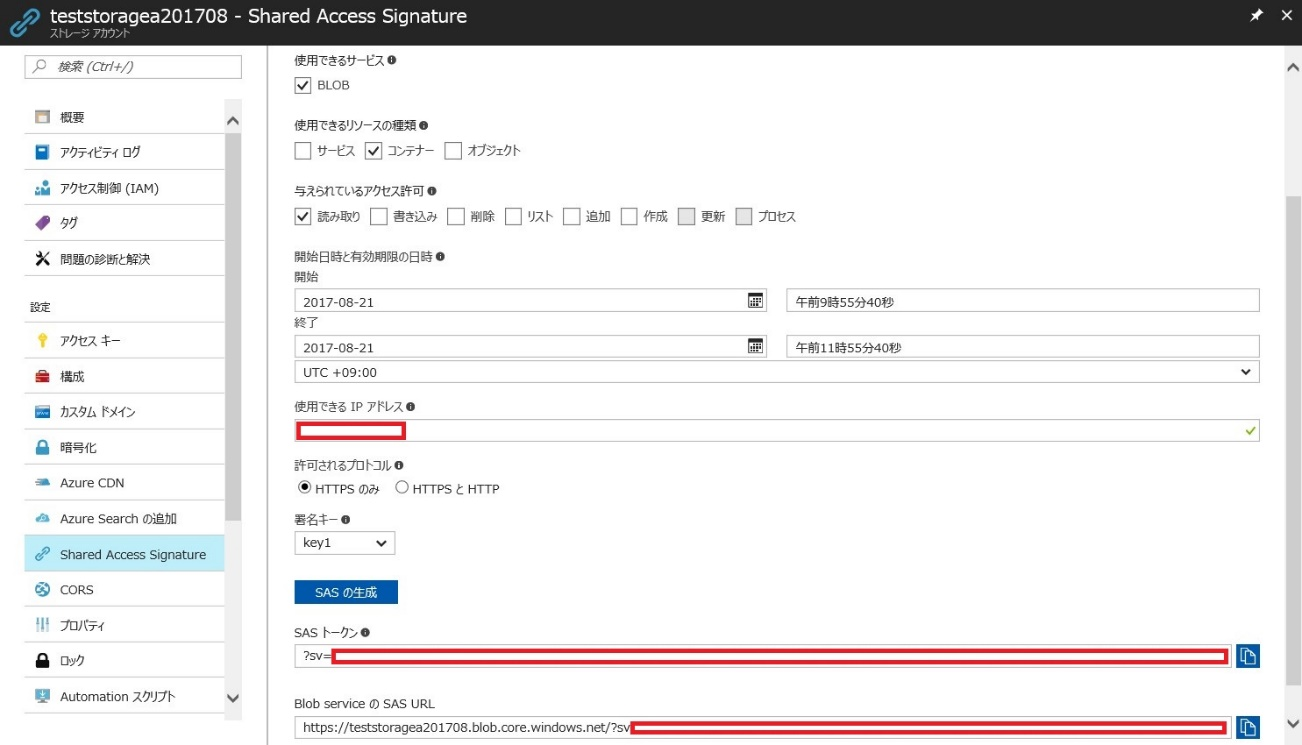Open the end date calendar picker icon
This screenshot has width=1302, height=745.
point(756,346)
